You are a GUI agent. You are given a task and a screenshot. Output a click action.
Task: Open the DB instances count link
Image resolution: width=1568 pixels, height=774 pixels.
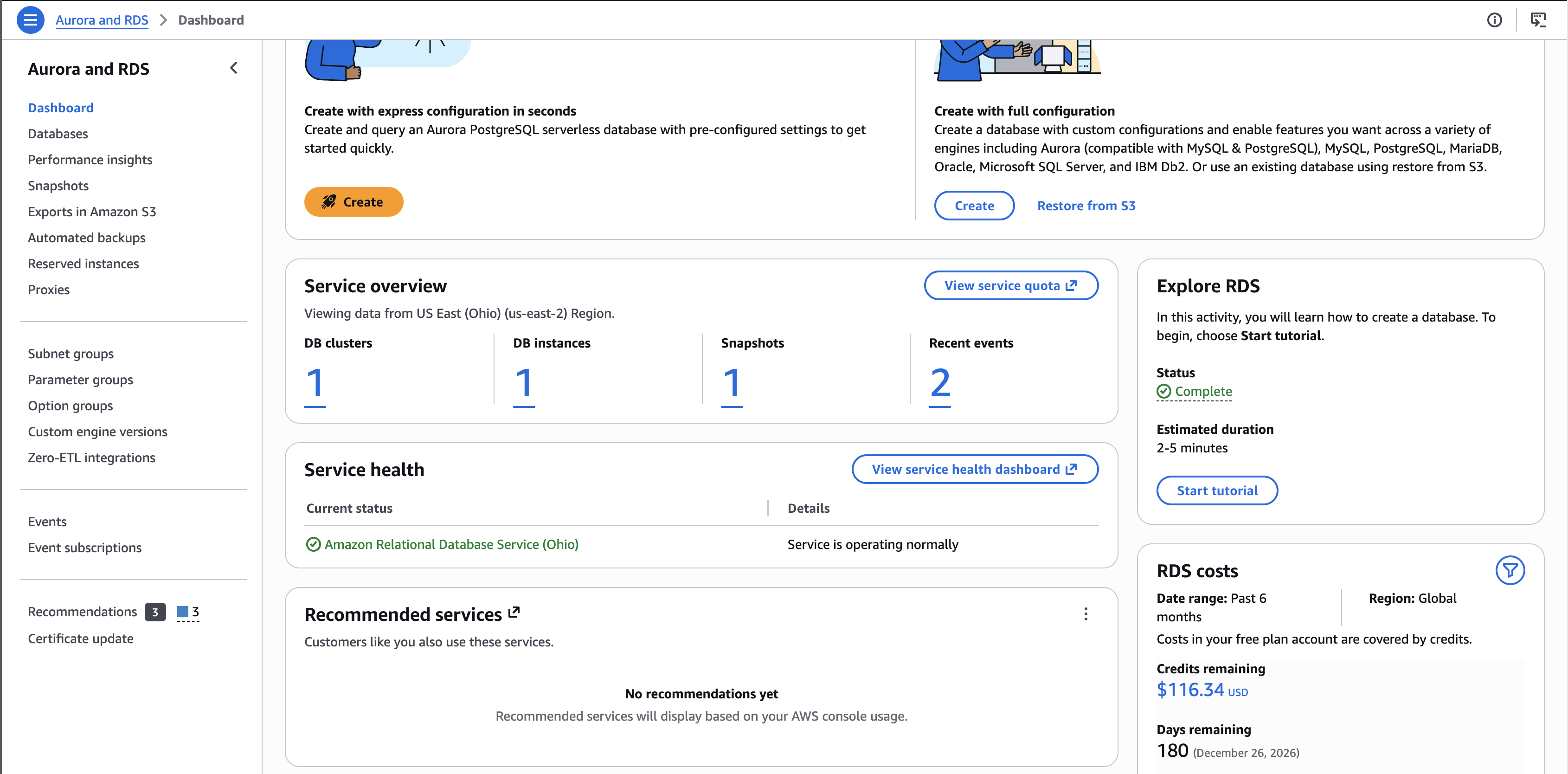[523, 384]
